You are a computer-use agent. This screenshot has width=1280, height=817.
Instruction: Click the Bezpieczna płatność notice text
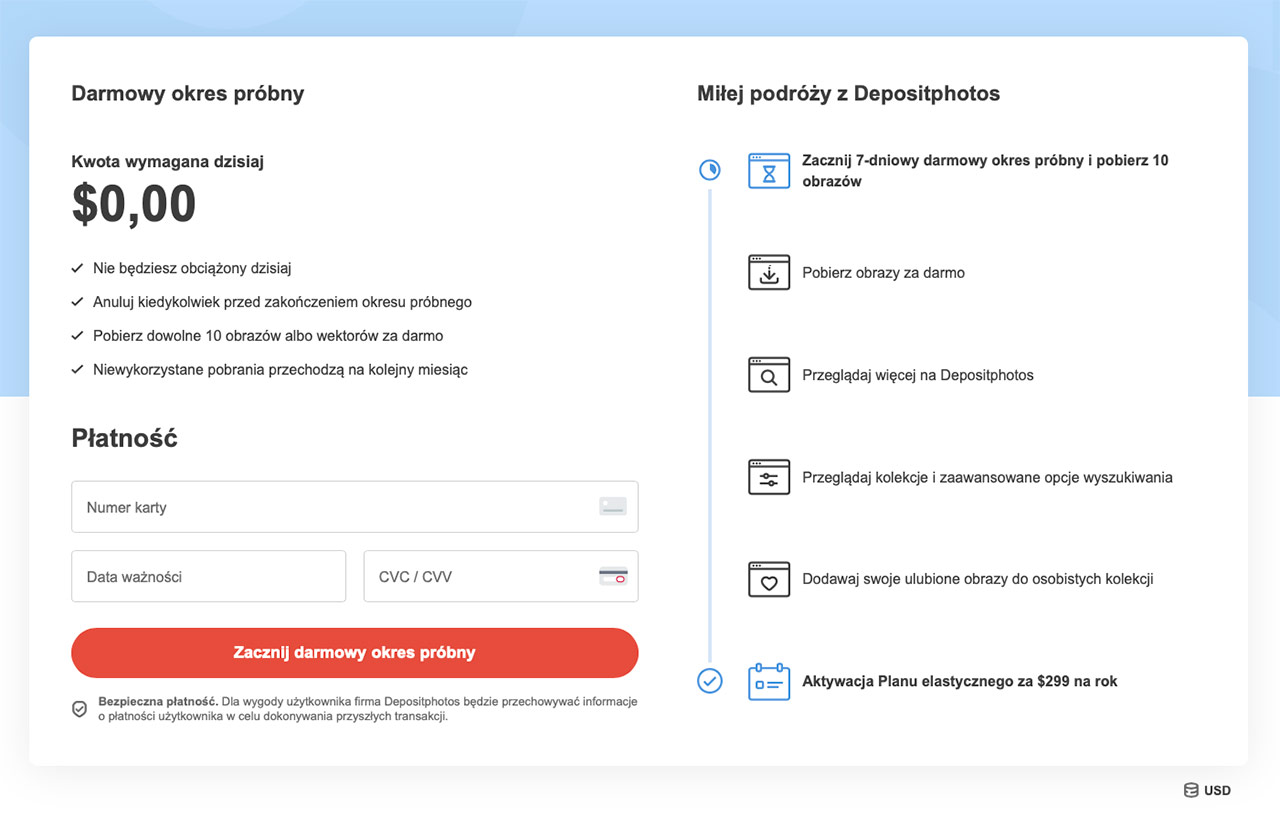pos(367,709)
